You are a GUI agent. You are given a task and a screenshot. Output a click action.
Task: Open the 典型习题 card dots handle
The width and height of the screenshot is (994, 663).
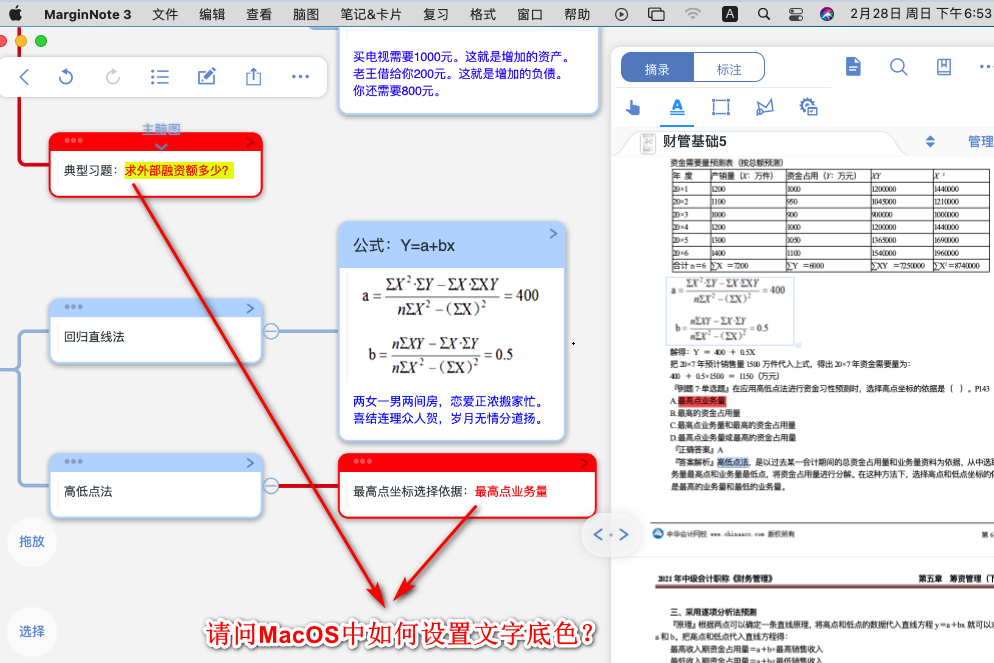pyautogui.click(x=74, y=141)
